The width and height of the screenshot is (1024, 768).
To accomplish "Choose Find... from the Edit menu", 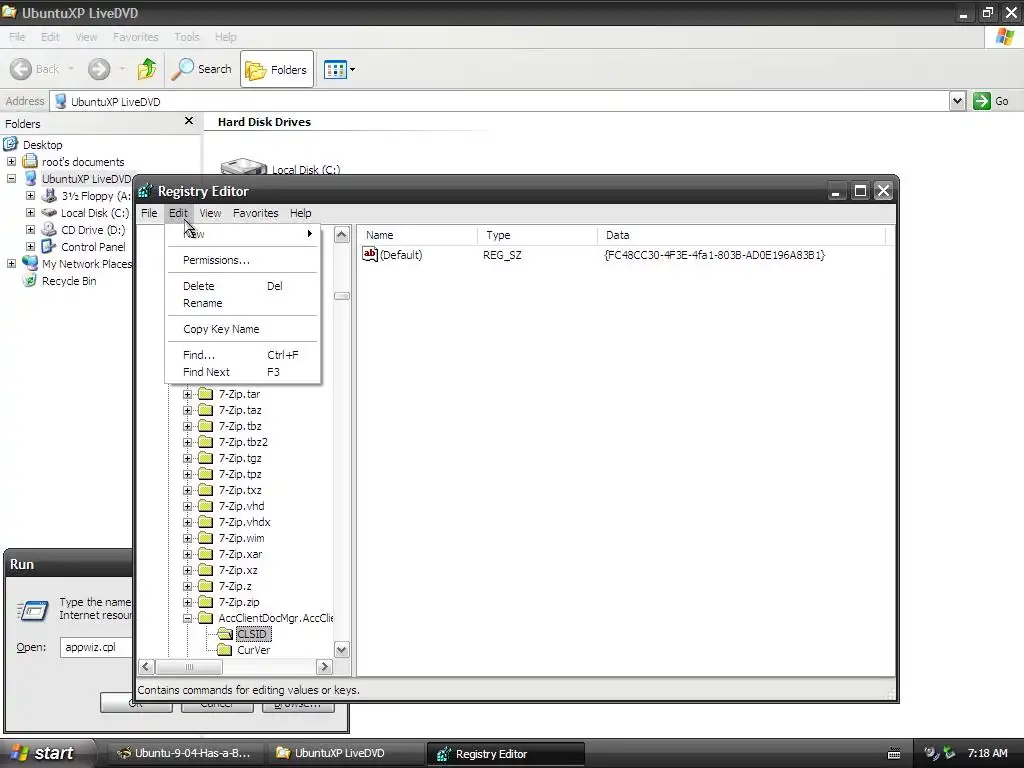I will click(x=243, y=355).
